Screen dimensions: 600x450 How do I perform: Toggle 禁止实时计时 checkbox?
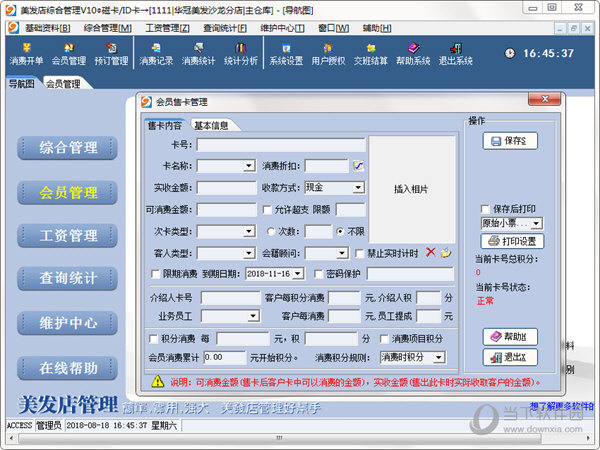(x=359, y=253)
